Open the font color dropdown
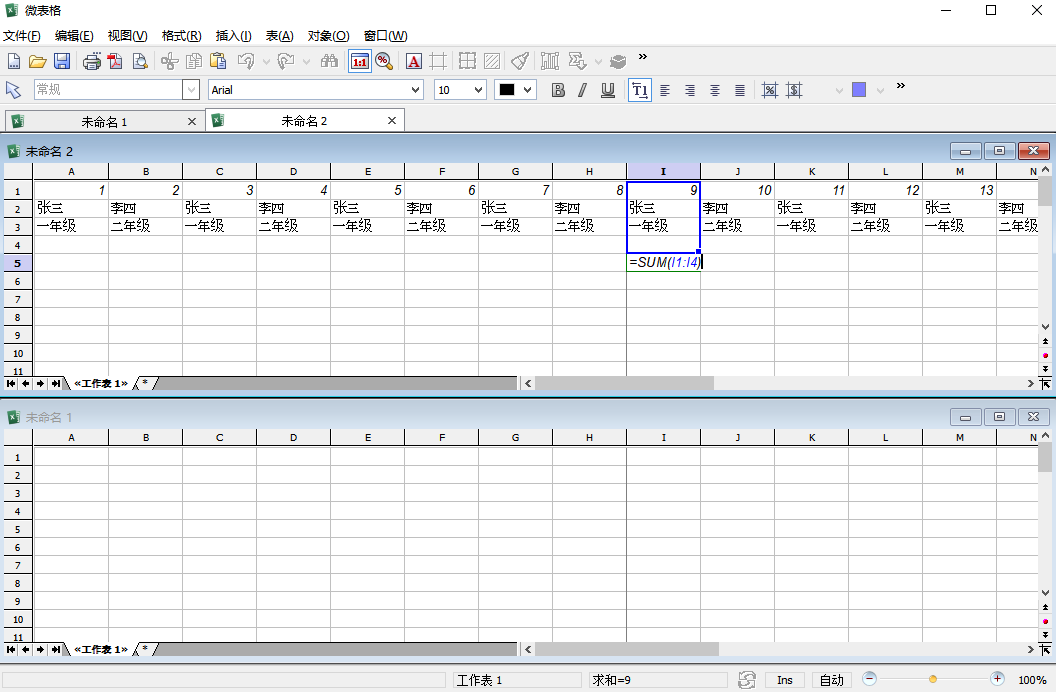This screenshot has height=692, width=1056. 527,90
